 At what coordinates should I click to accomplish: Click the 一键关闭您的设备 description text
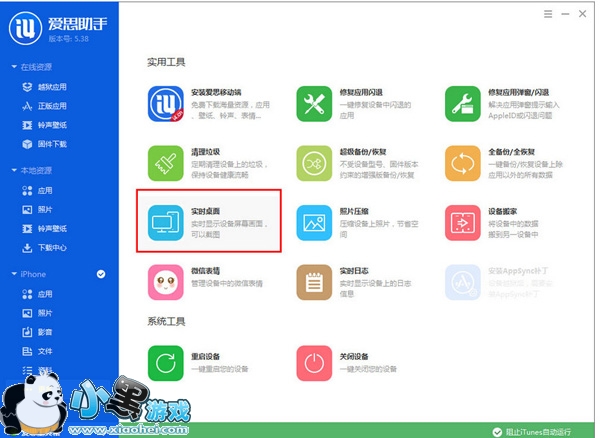(x=368, y=369)
